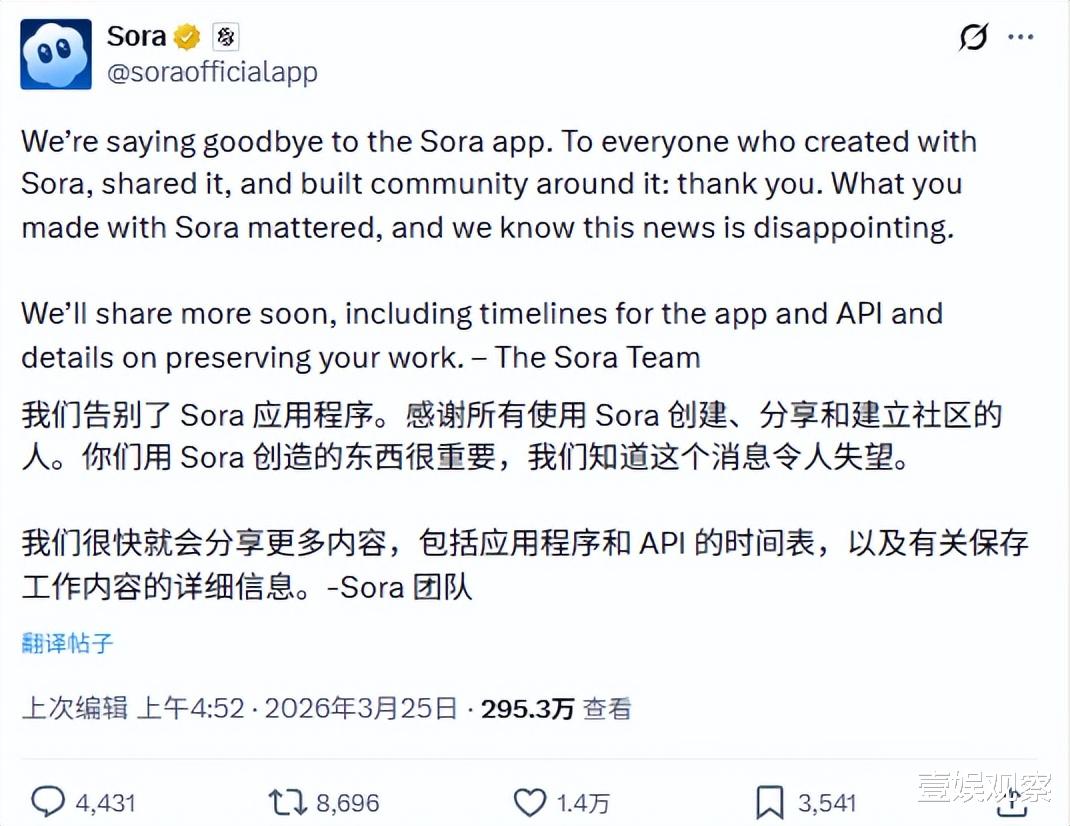Bookmark the post with the bookmark icon

click(x=769, y=802)
